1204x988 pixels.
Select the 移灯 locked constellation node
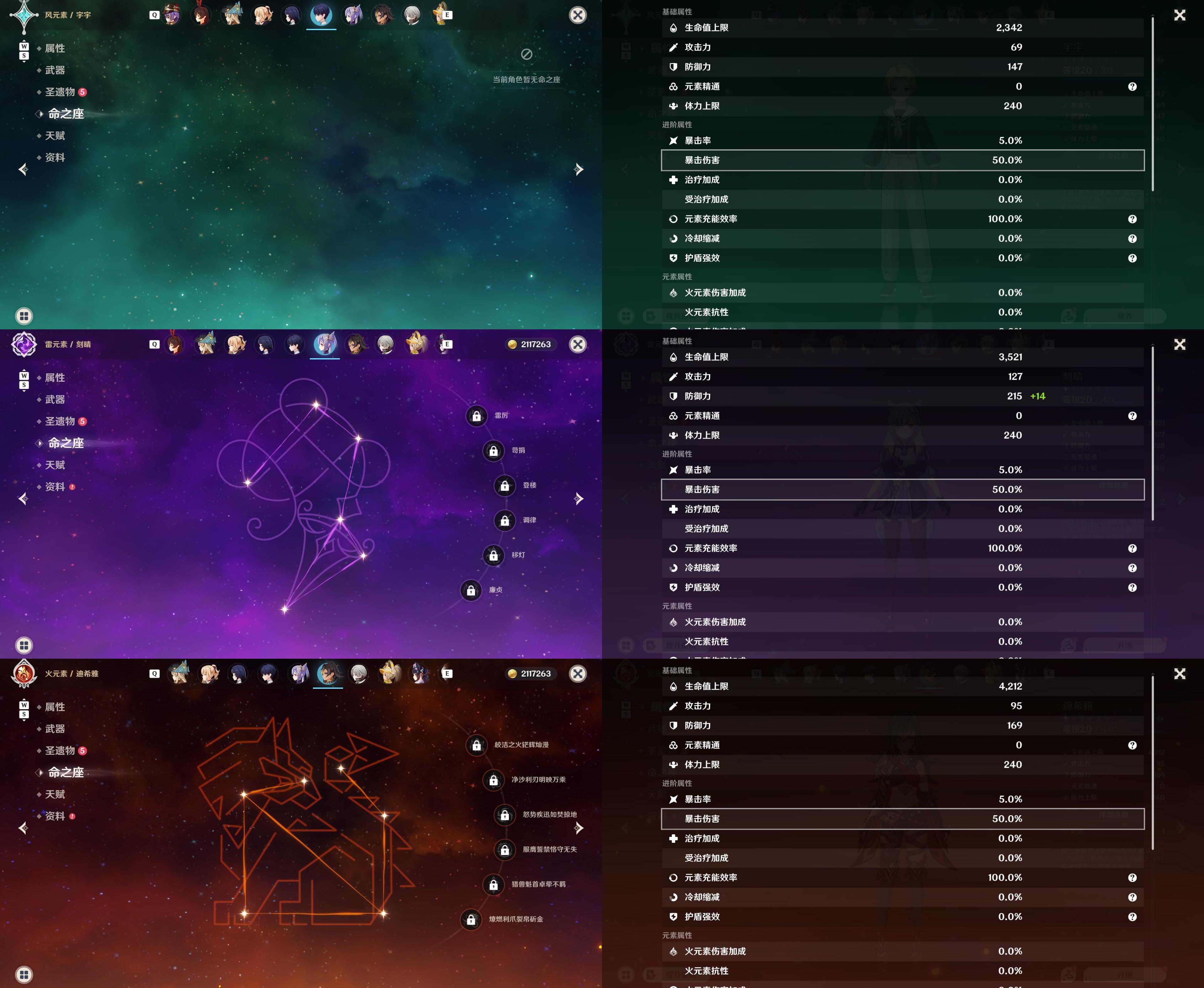pos(493,555)
